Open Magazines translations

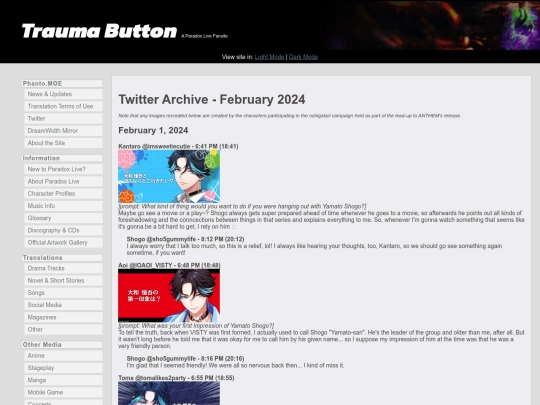click(x=63, y=317)
